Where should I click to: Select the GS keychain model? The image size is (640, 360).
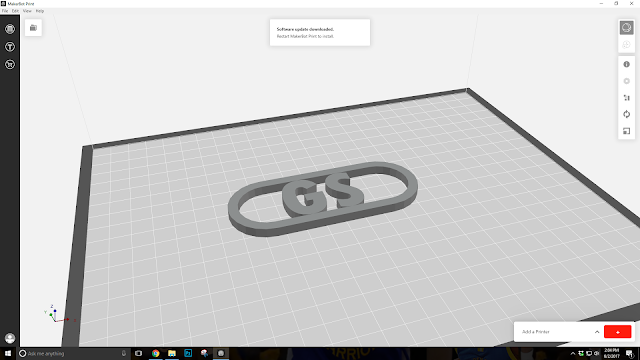coord(322,199)
